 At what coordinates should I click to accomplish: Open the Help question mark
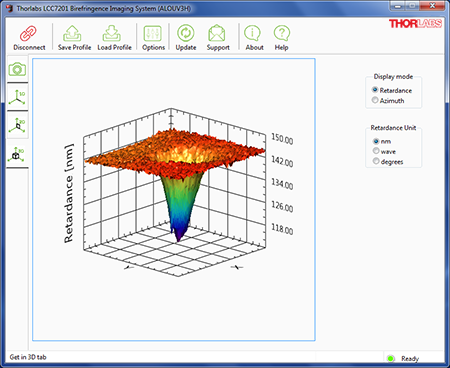282,38
